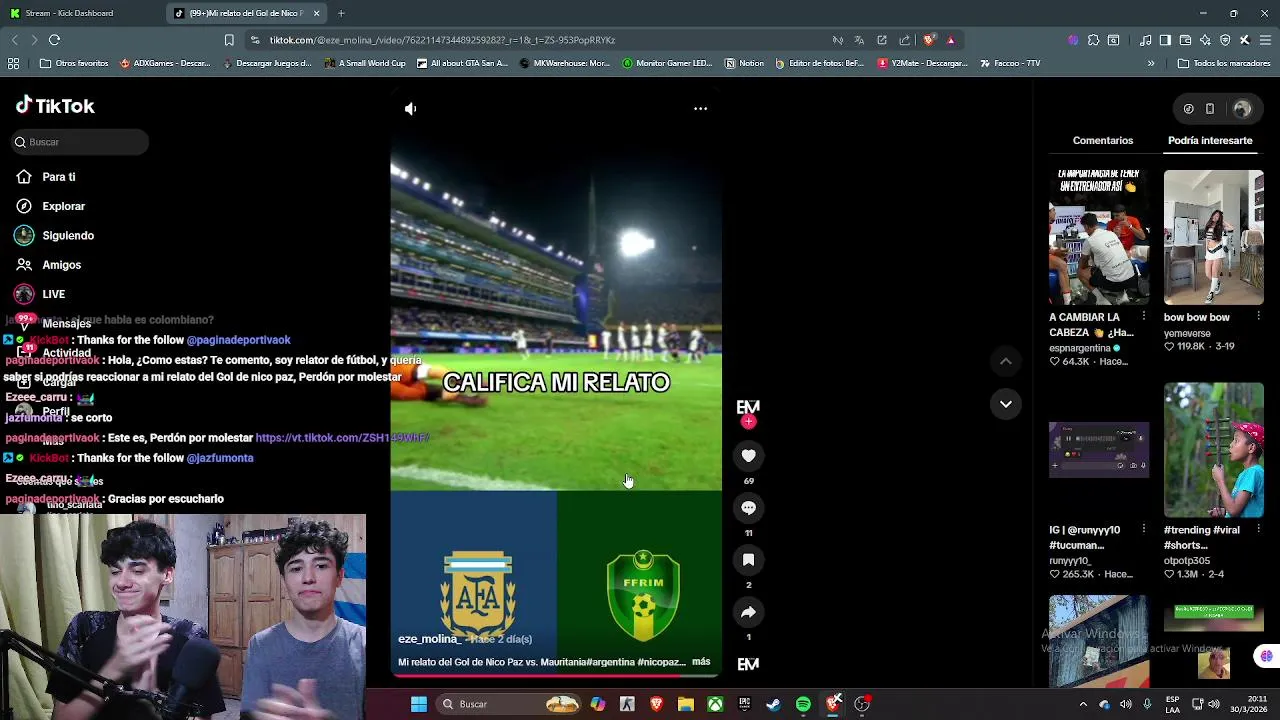Follow eze_molina via the red plus badge
Screen dimensions: 1280x720
click(x=748, y=422)
